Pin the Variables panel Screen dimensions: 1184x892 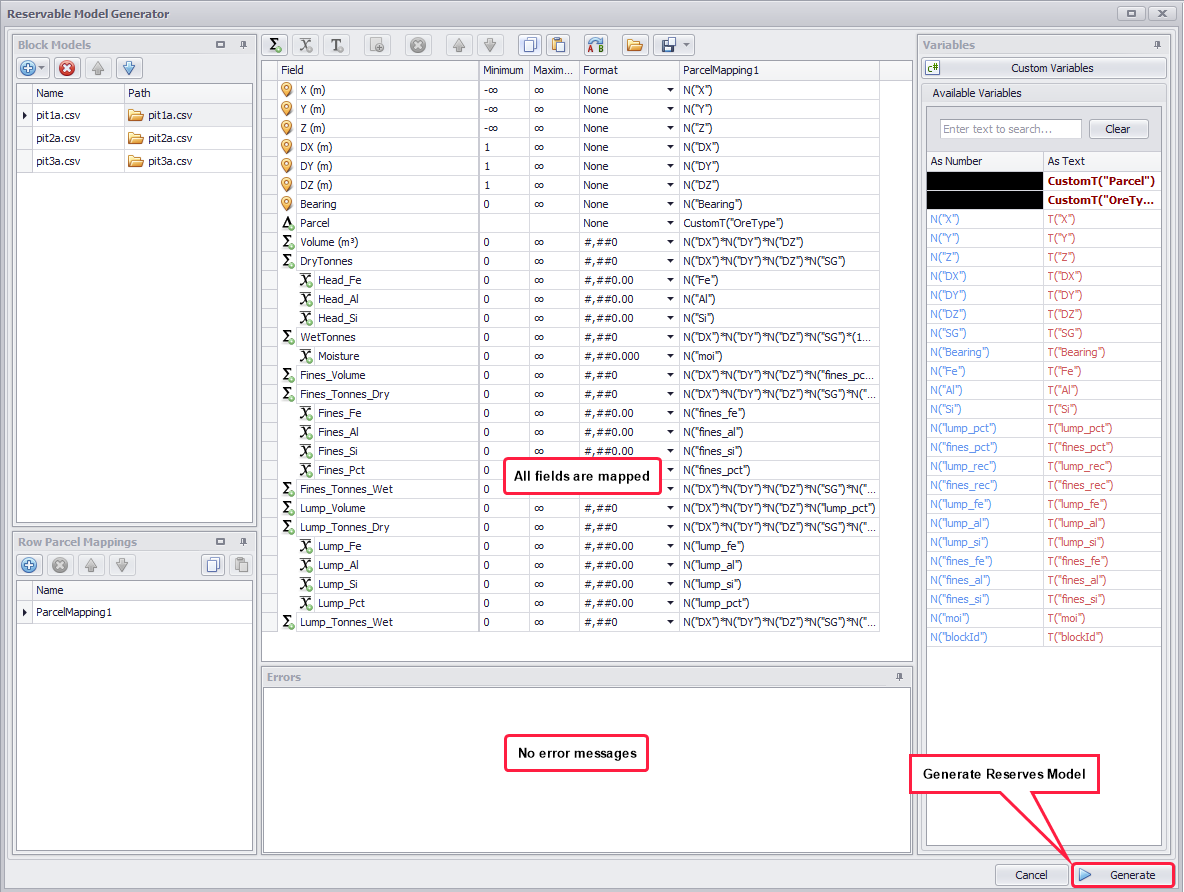tap(1158, 45)
